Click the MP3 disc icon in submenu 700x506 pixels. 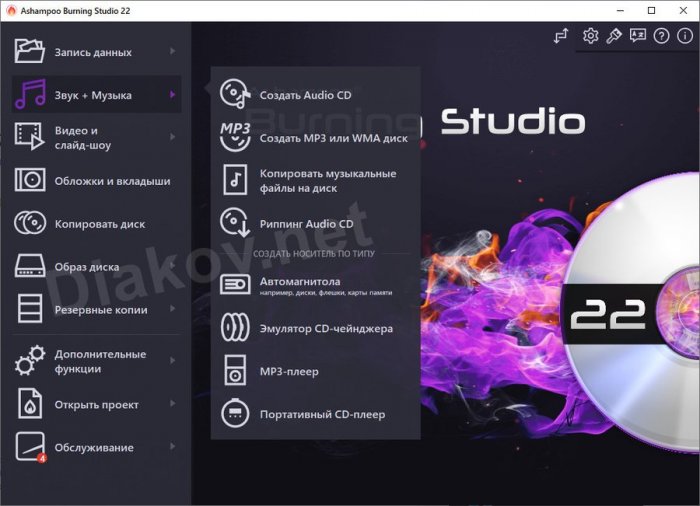pos(234,137)
